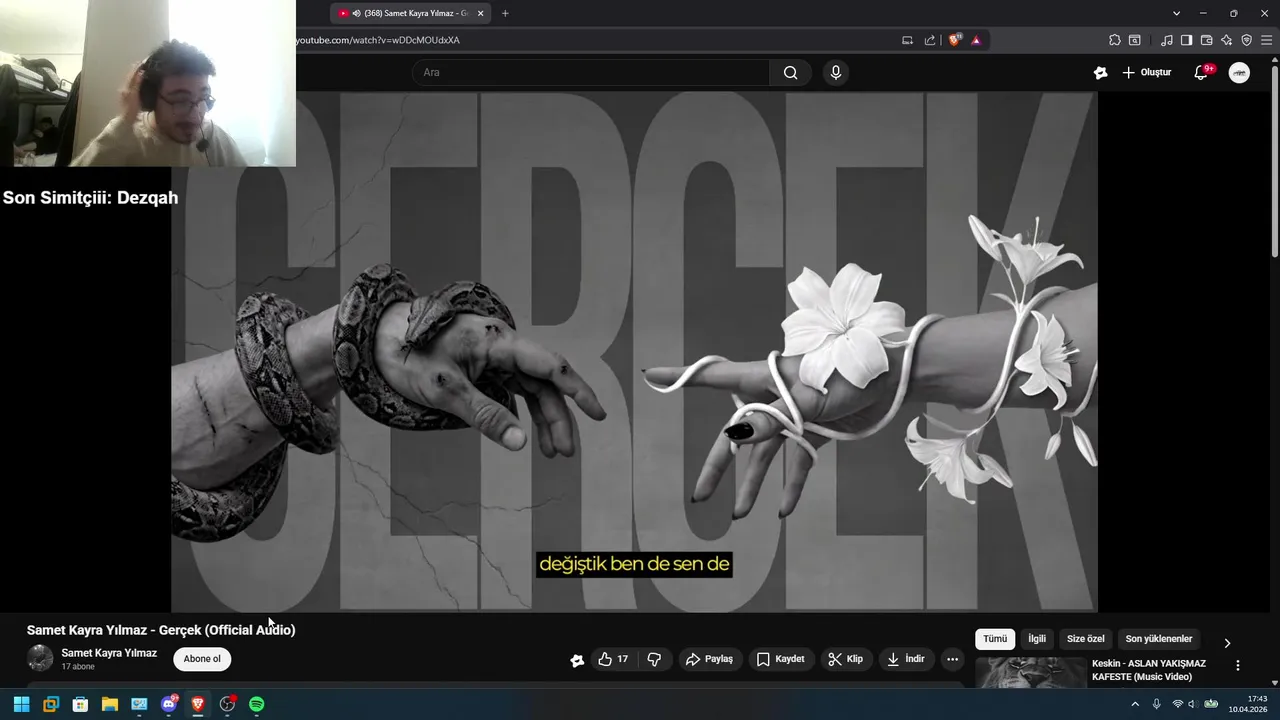Click the tab search window icon in toolbar
This screenshot has height=720, width=1280.
point(1135,40)
